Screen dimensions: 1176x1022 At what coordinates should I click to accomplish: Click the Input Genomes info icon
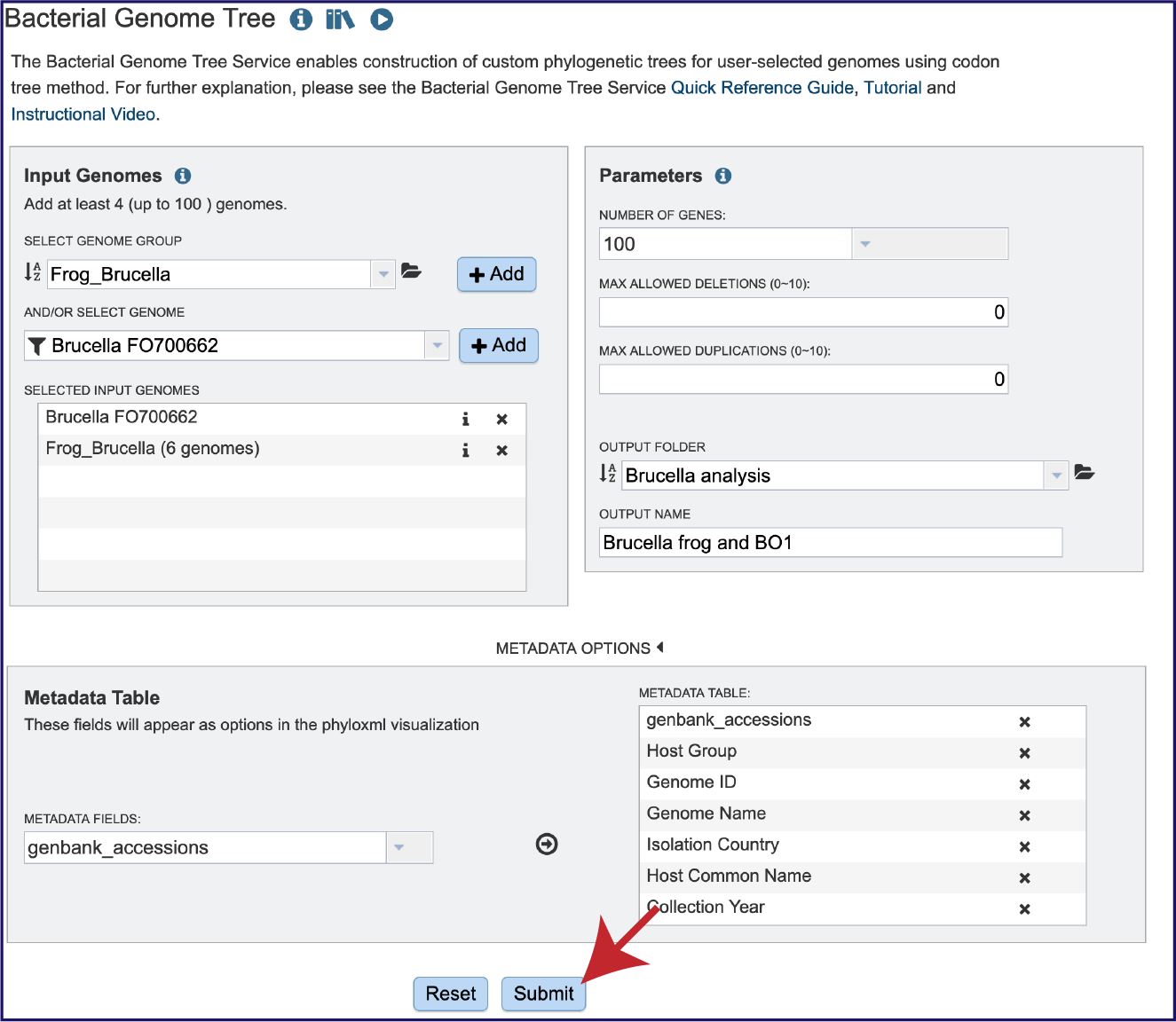183,176
